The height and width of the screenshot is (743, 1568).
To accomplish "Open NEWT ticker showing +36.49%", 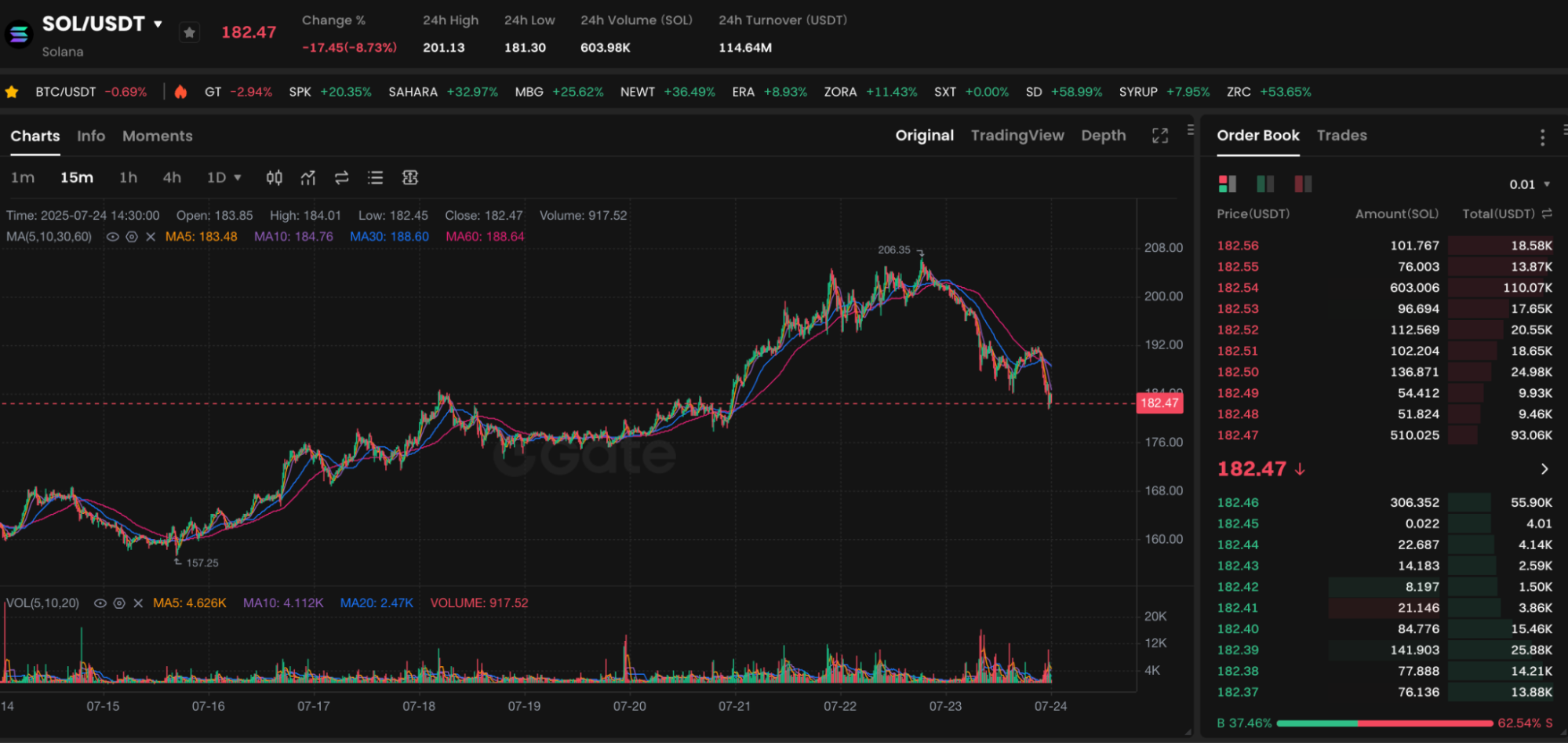I will [668, 92].
